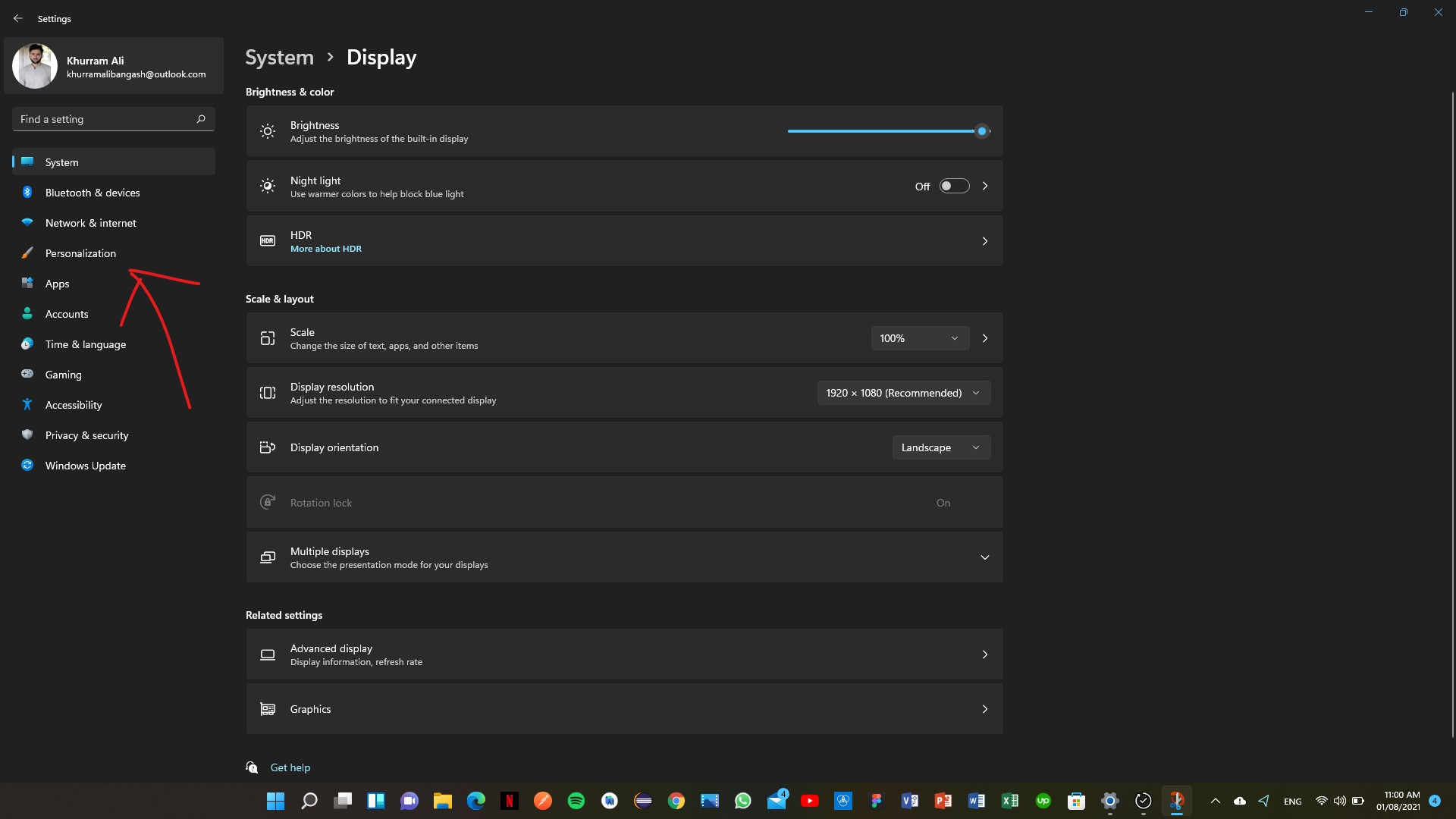Open the Scale percentage dropdown
Viewport: 1456px width, 819px height.
tap(918, 337)
